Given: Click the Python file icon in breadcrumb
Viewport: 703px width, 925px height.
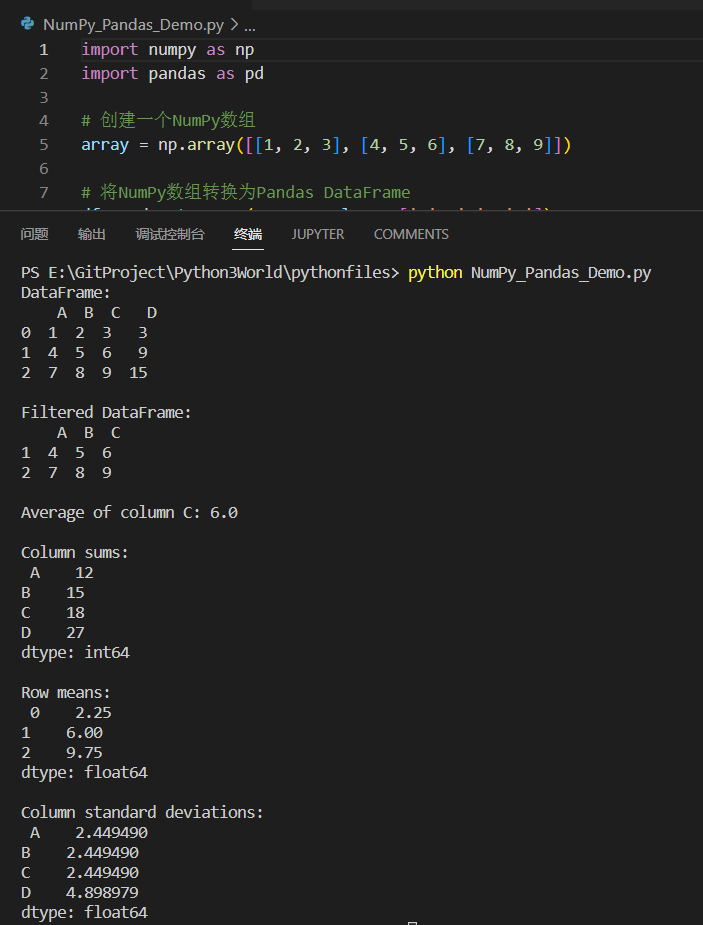Looking at the screenshot, I should click(27, 24).
